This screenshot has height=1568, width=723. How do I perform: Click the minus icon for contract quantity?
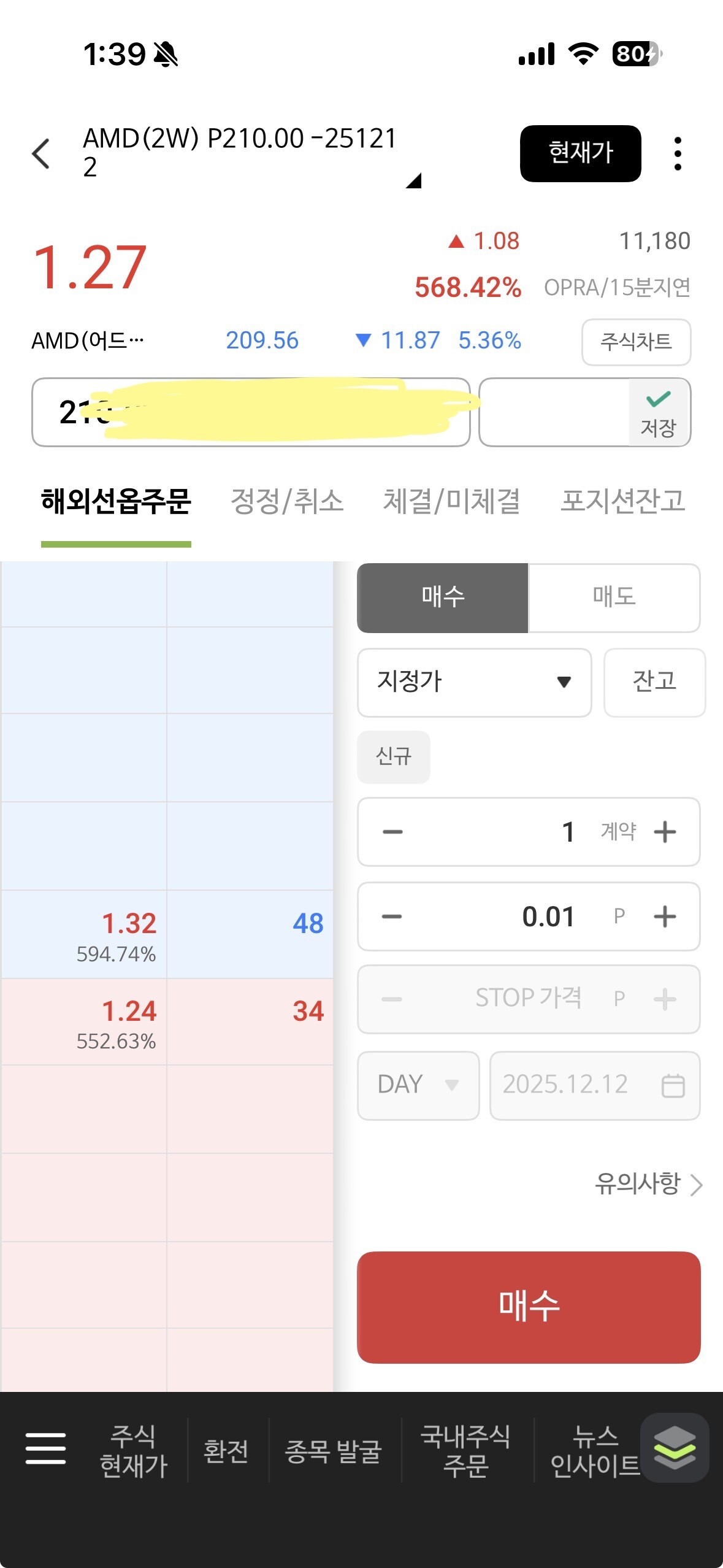point(392,832)
